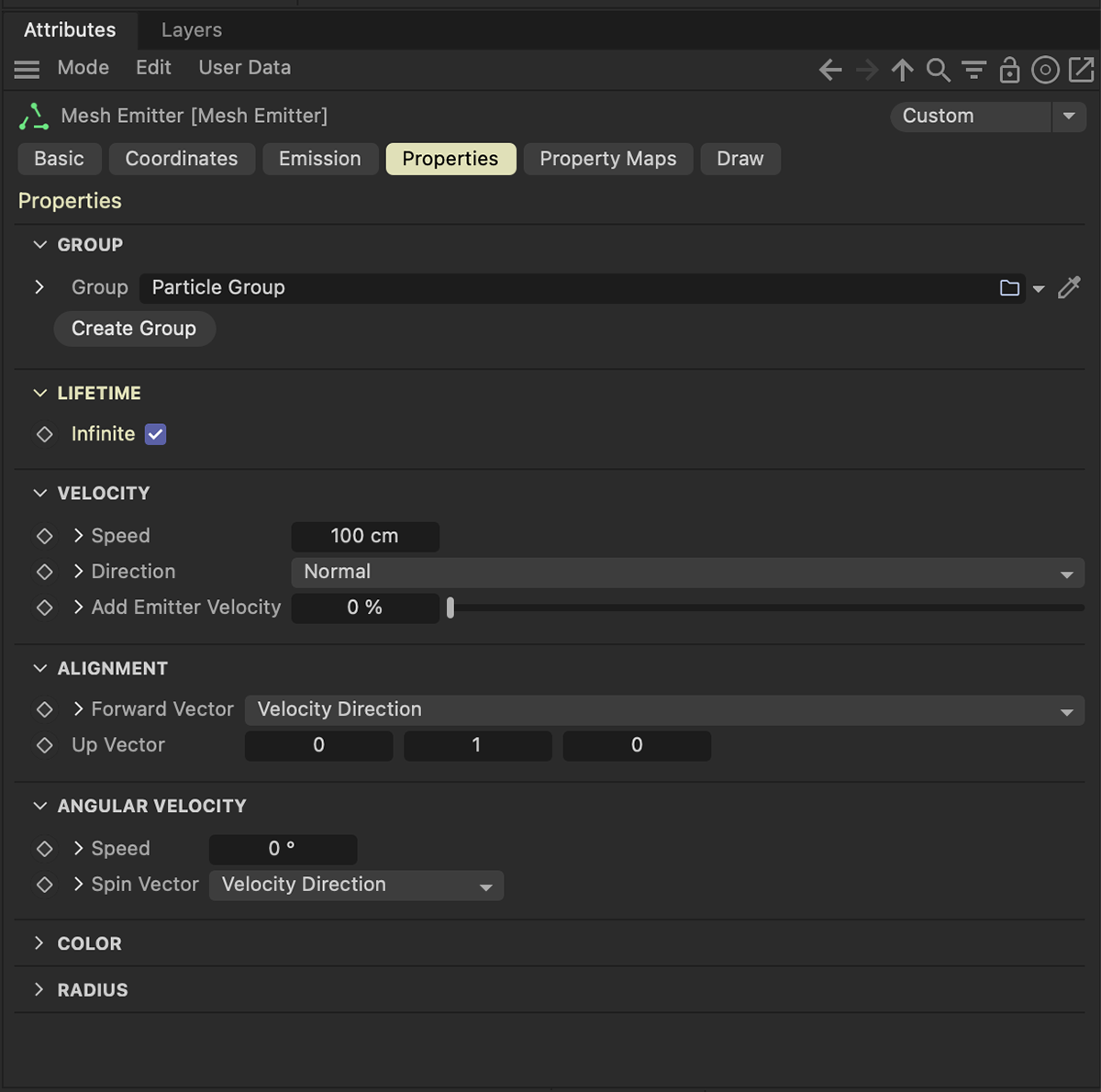Click the Particle Group link field
1101x1092 pixels.
582,288
